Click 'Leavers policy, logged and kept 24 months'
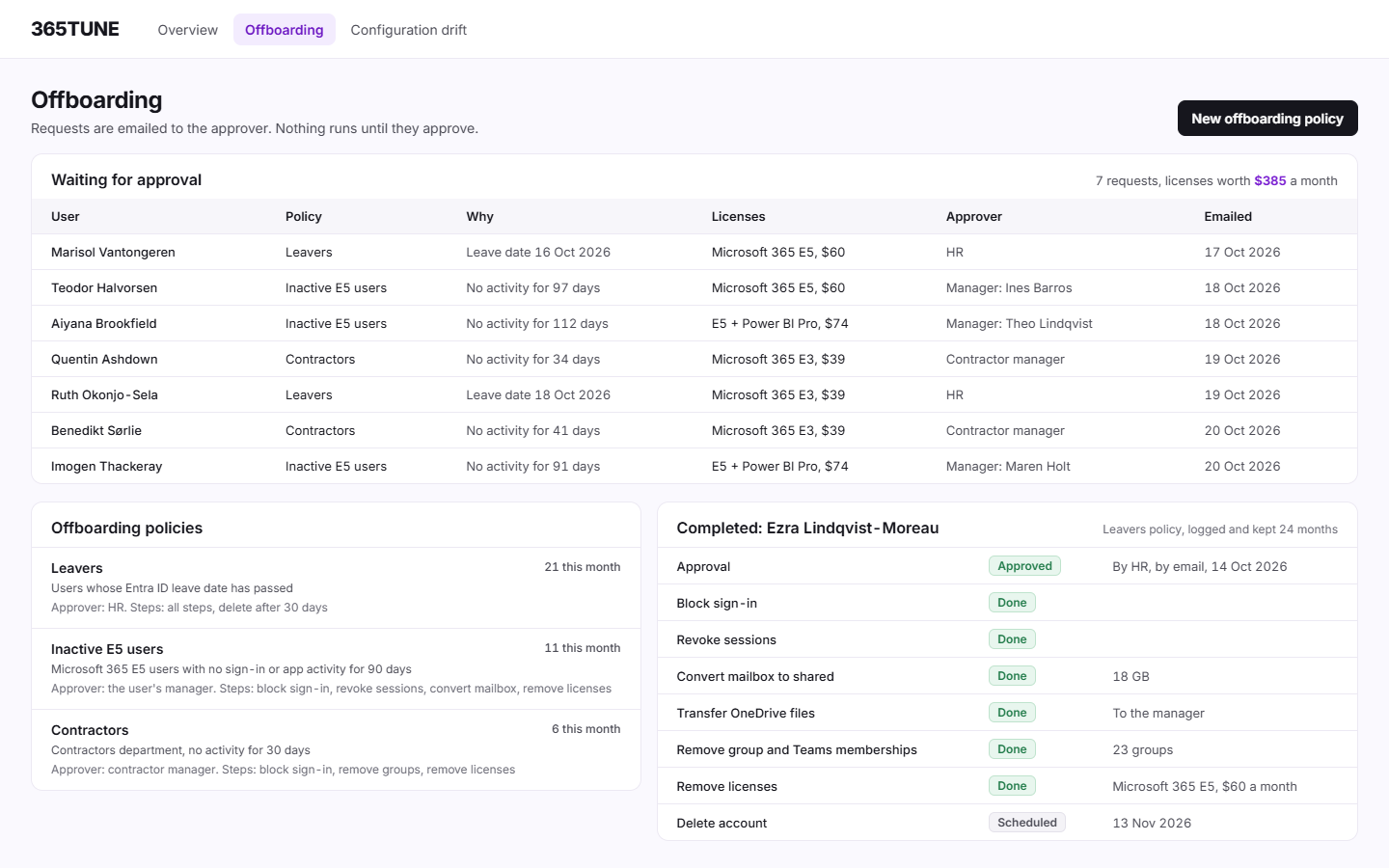The image size is (1389, 868). [1220, 529]
